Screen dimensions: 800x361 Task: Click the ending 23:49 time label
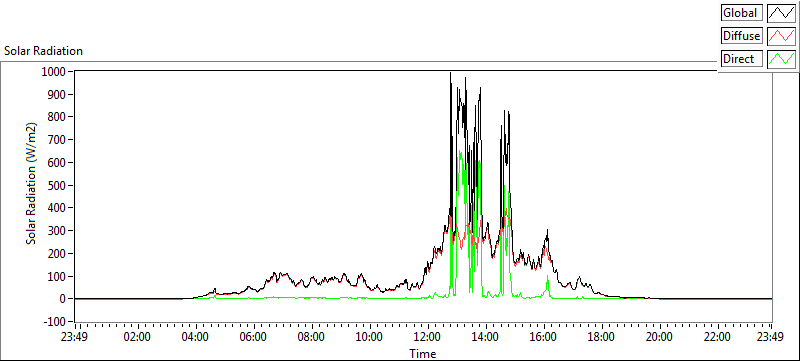(x=771, y=338)
